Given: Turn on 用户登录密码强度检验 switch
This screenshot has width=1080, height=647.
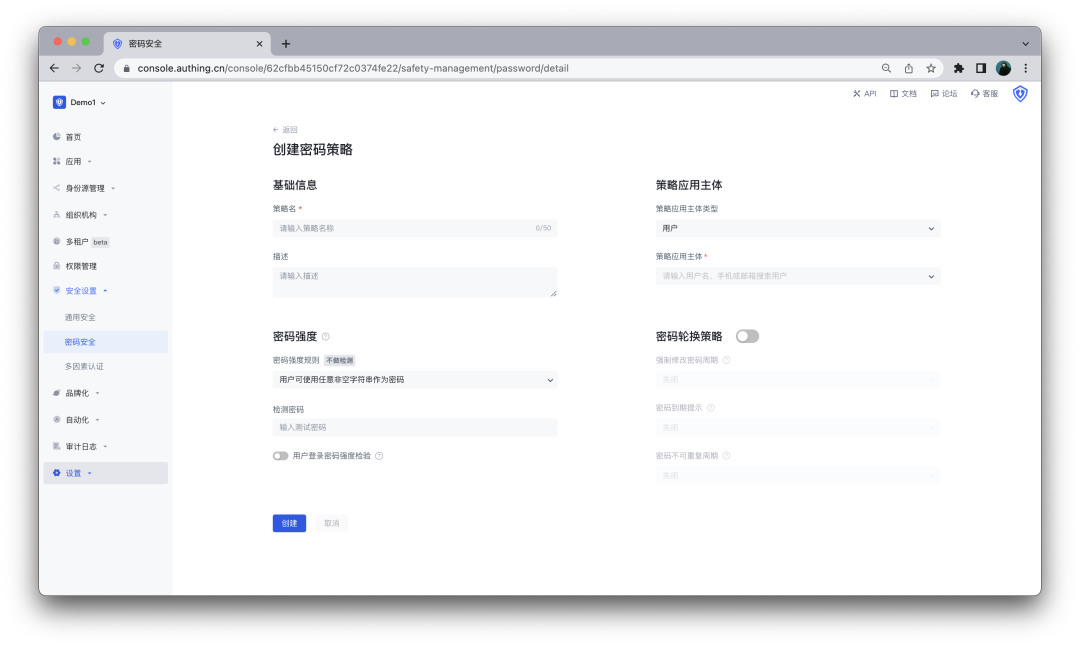Looking at the screenshot, I should coord(281,455).
